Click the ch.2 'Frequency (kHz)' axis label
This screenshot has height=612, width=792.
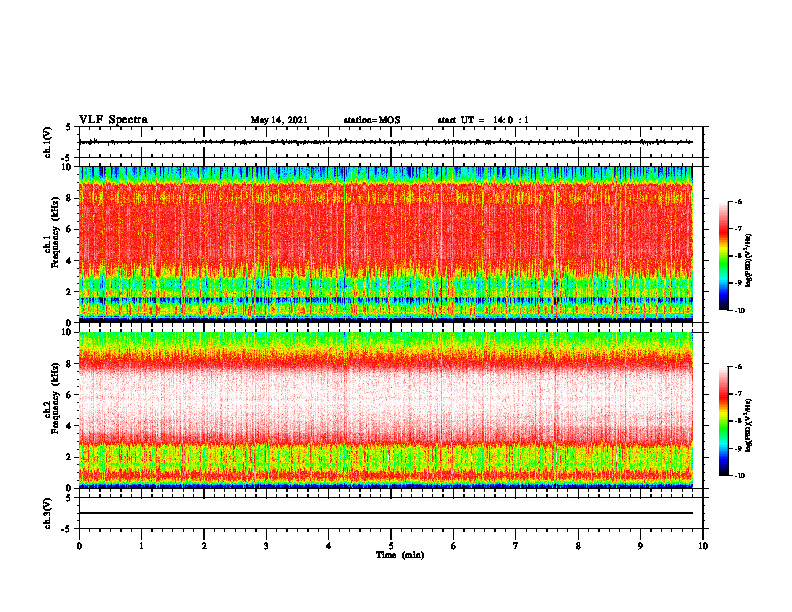(55, 398)
